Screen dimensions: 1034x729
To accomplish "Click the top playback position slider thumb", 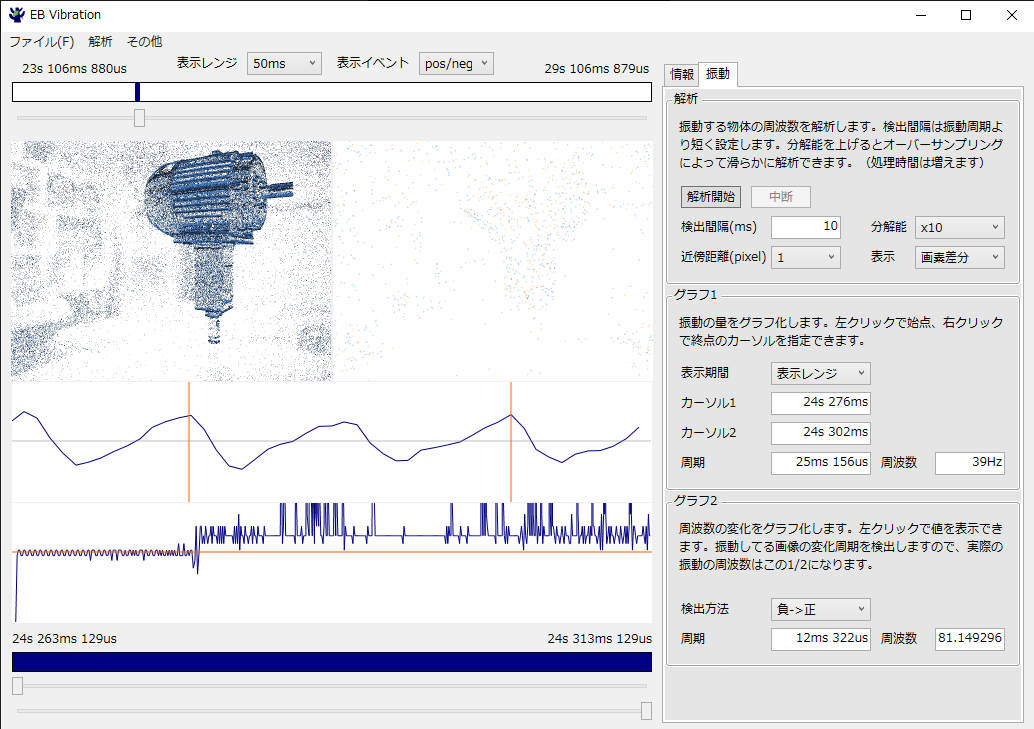I will pos(139,118).
